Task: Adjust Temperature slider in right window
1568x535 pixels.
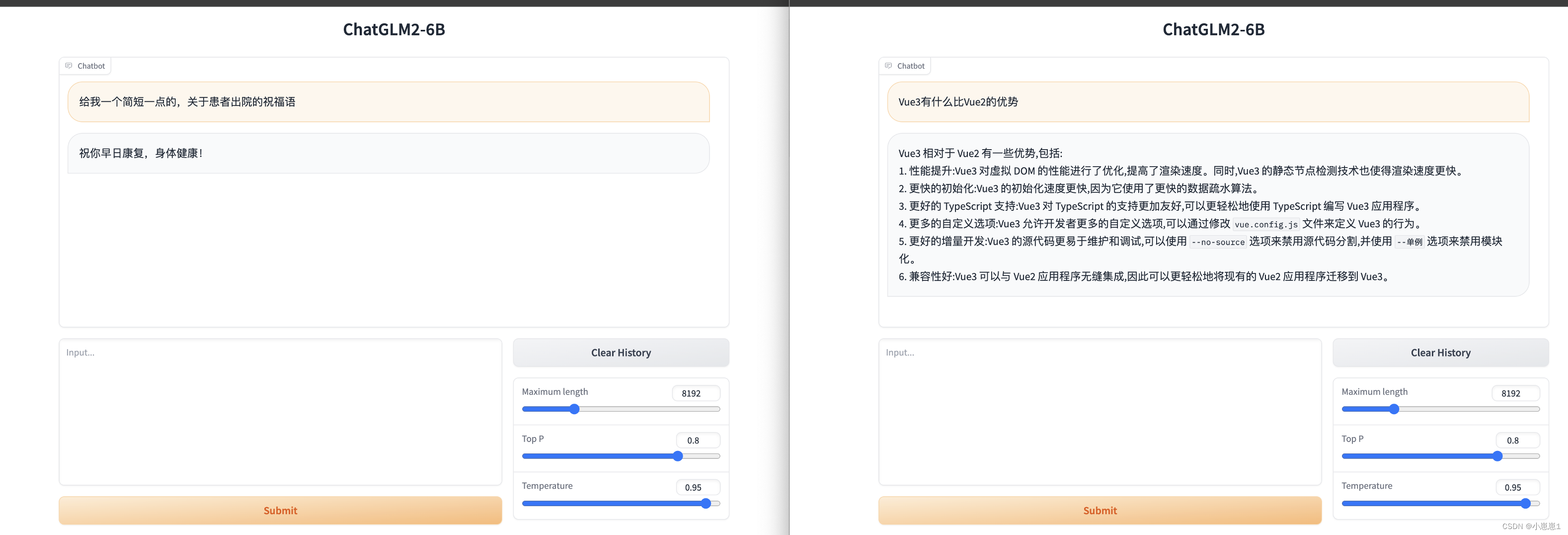Action: pyautogui.click(x=1440, y=503)
